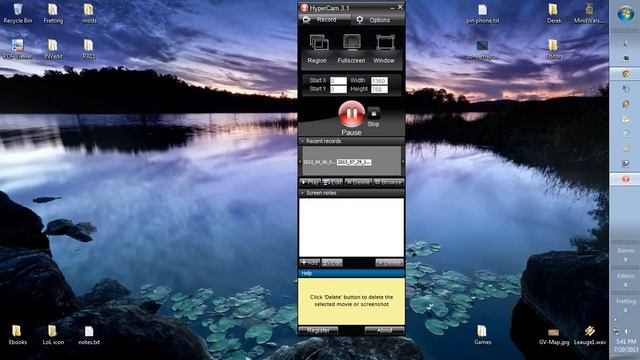Open the LoL icon folder

(53, 335)
